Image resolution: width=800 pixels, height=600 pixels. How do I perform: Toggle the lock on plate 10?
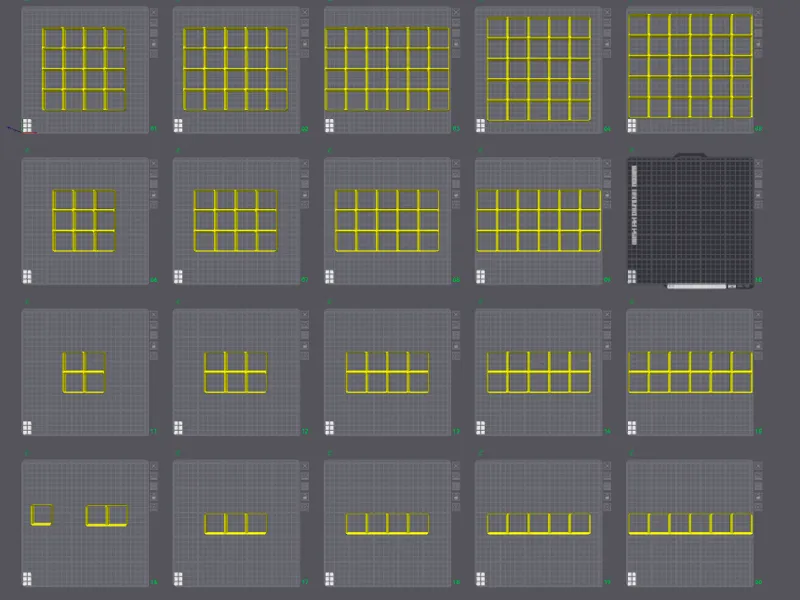[758, 194]
